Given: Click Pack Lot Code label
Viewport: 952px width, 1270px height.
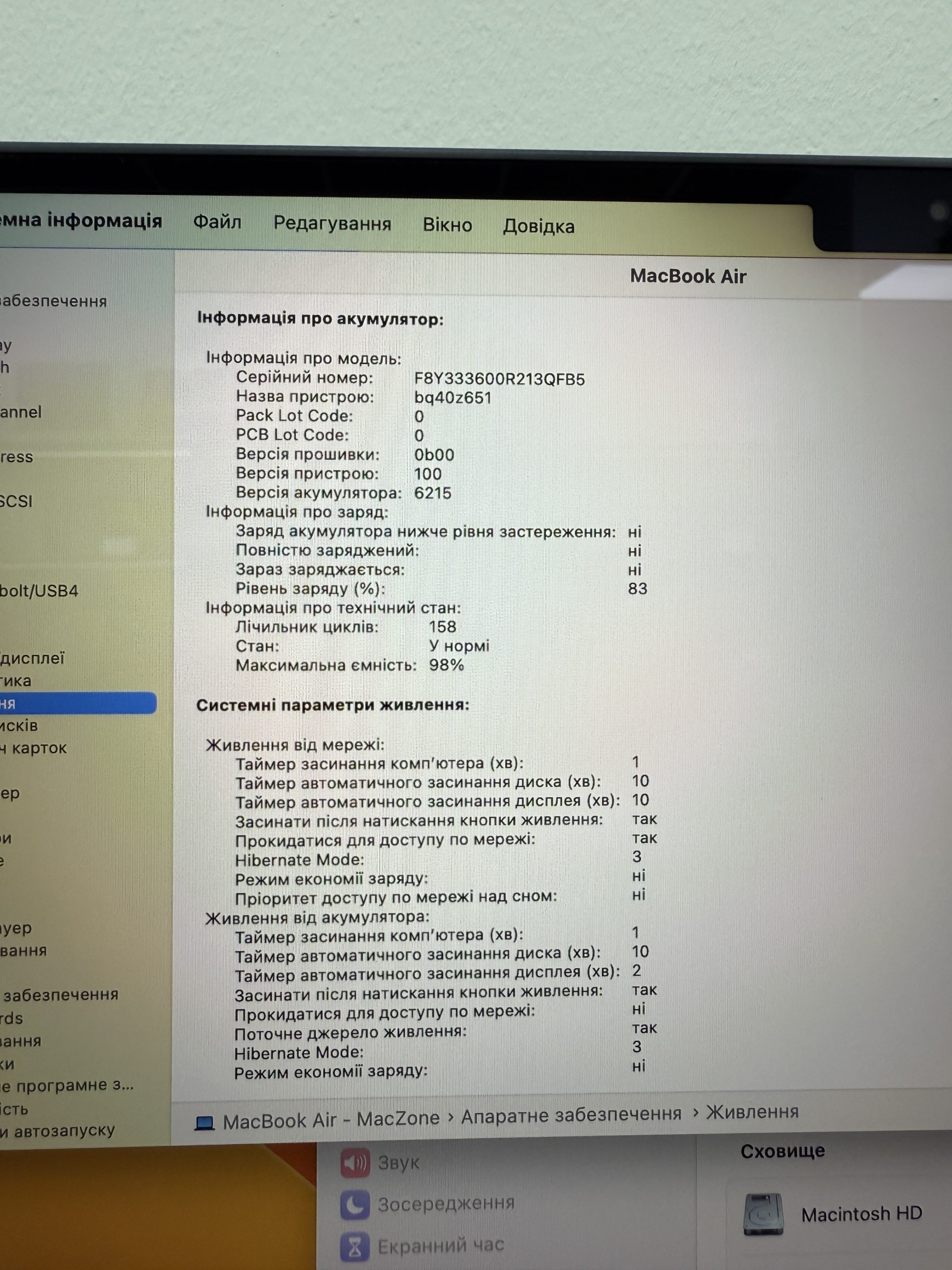Looking at the screenshot, I should click(295, 416).
